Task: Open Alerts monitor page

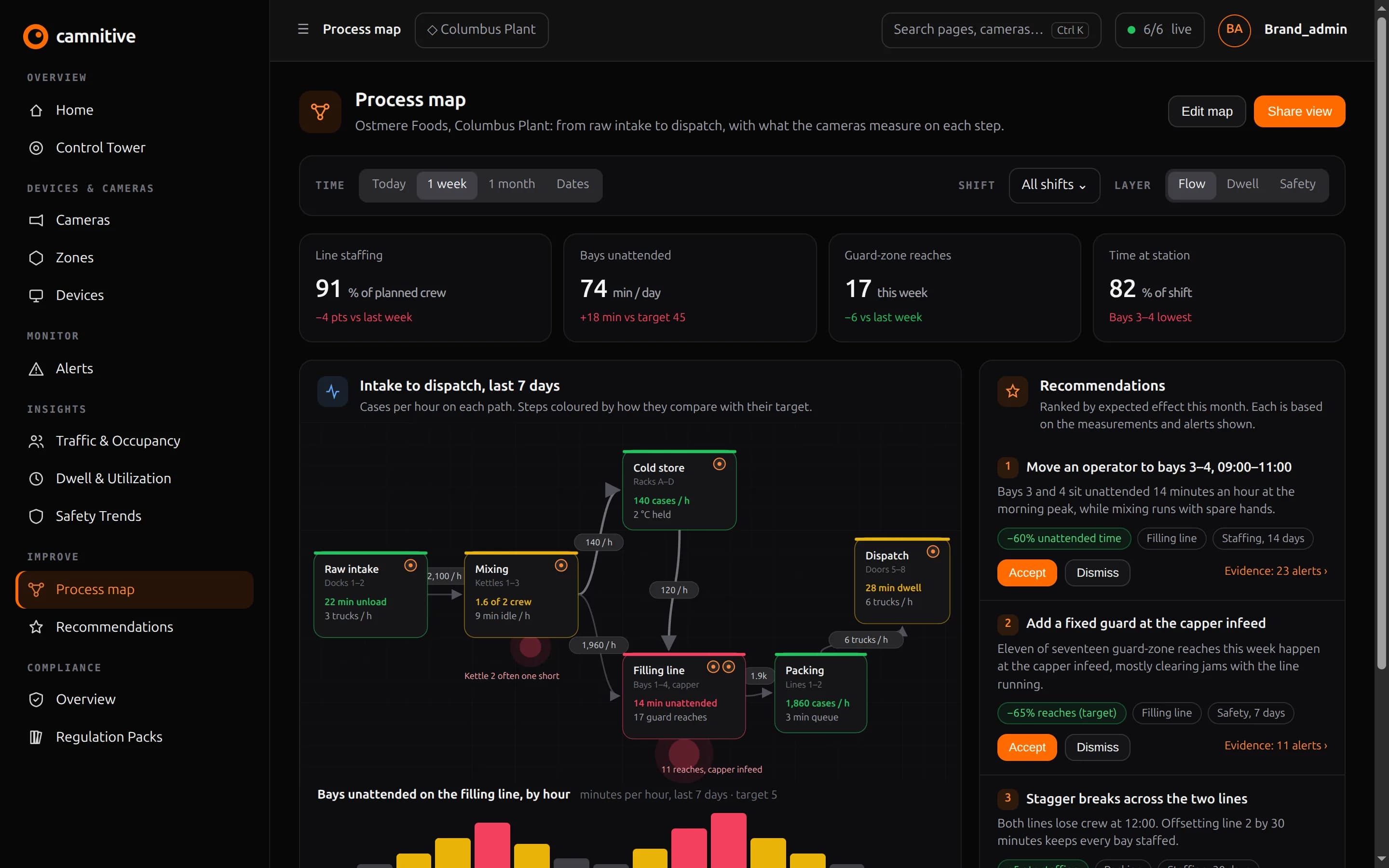Action: point(134,368)
